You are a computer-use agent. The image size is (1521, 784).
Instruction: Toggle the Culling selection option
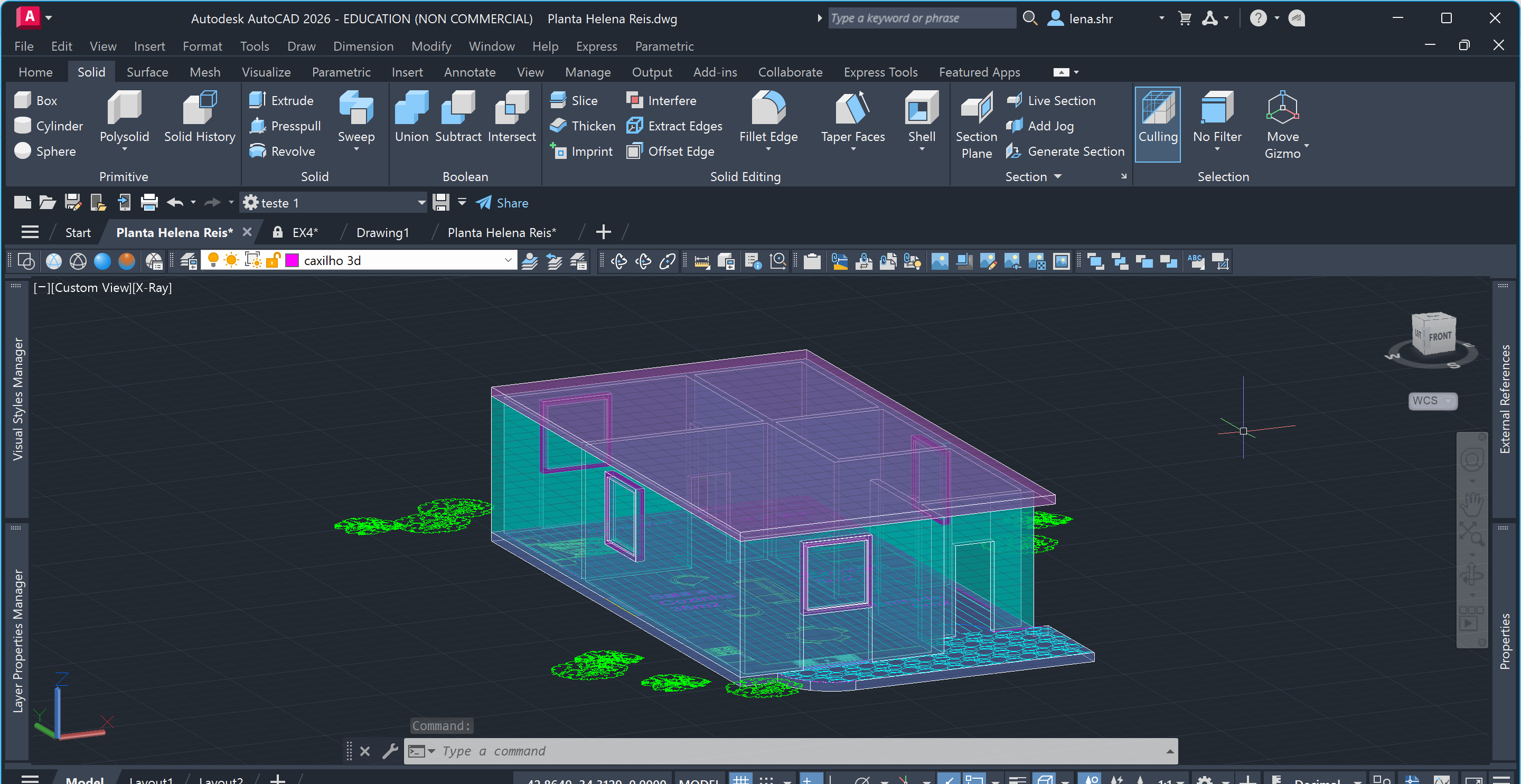tap(1158, 124)
